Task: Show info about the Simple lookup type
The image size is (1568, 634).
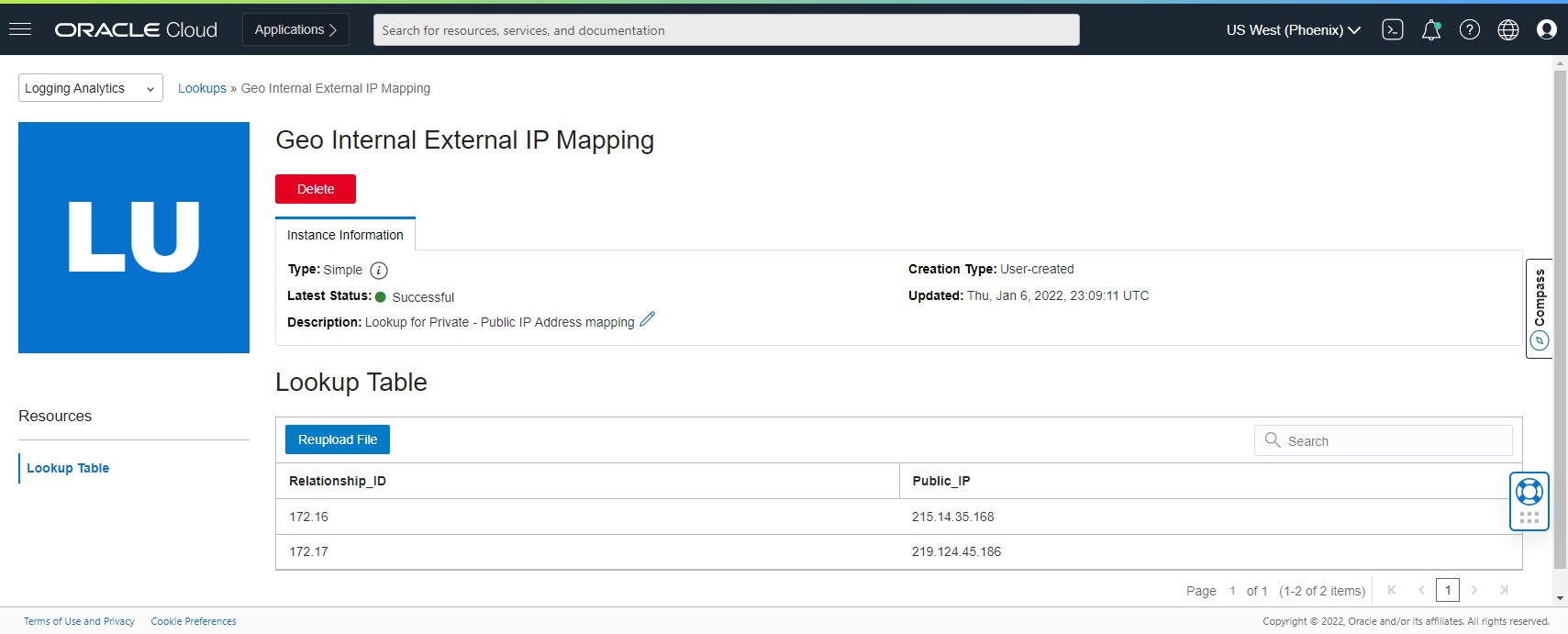Action: pyautogui.click(x=379, y=270)
